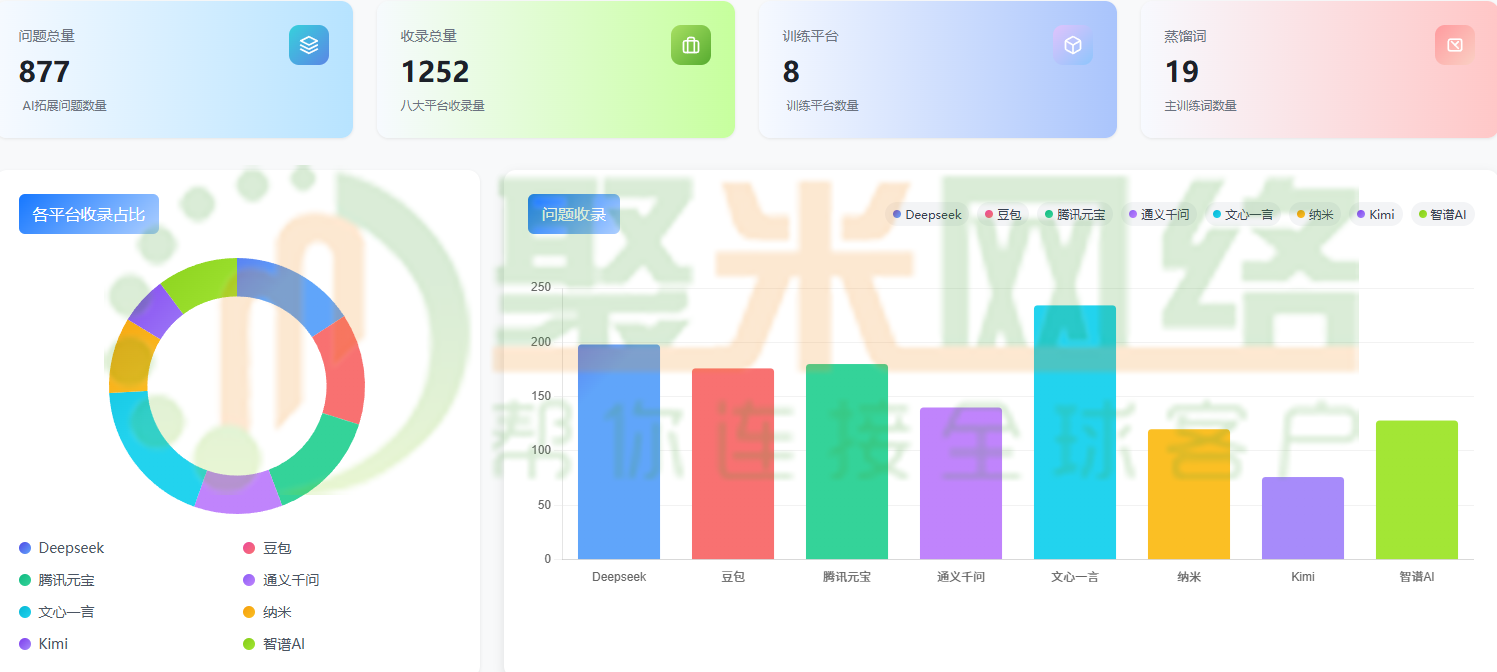
Task: Toggle 智谱AI in bar chart top legend
Action: (x=1442, y=214)
